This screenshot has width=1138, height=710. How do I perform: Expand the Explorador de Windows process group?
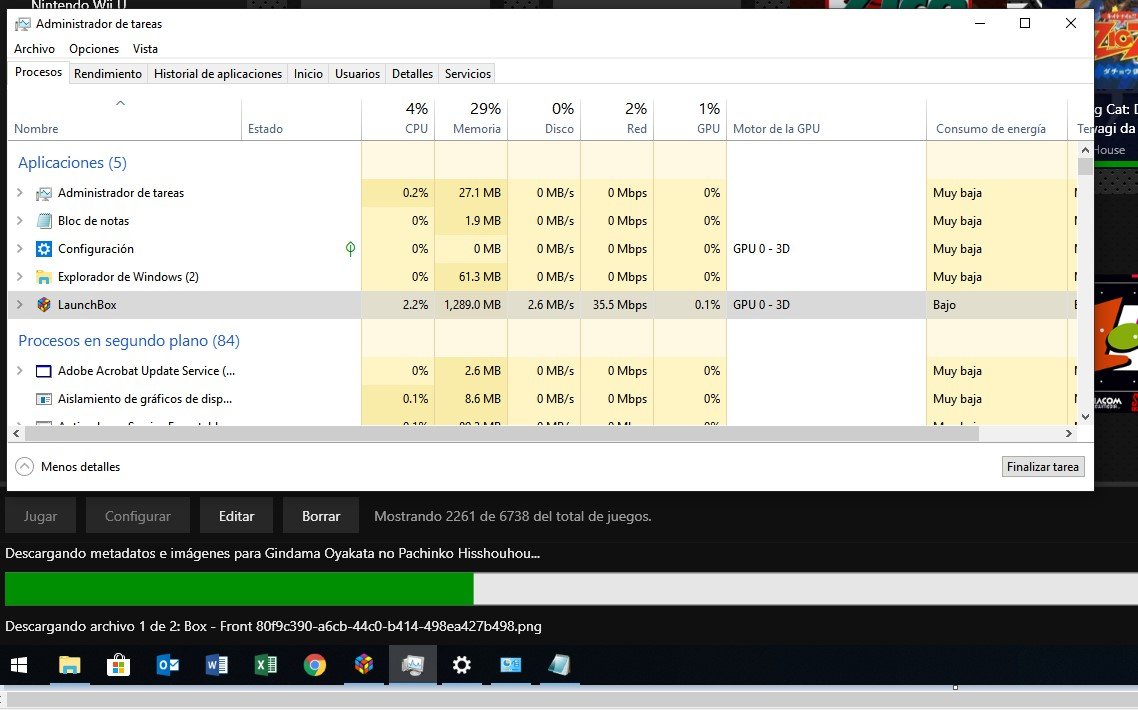point(20,277)
